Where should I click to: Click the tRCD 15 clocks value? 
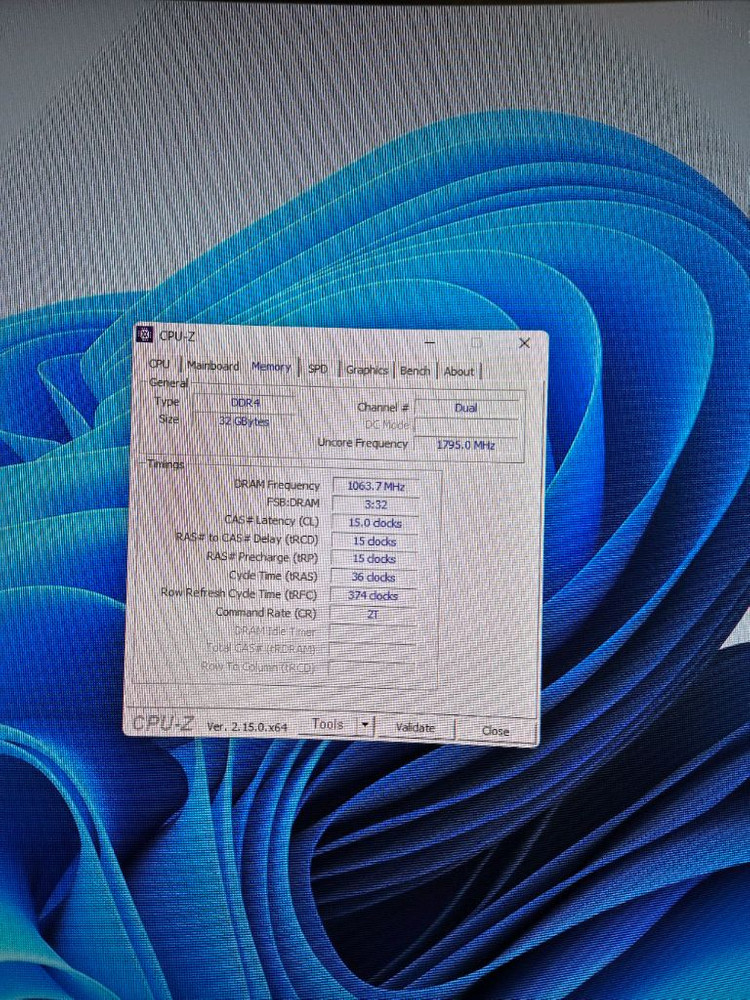point(374,541)
